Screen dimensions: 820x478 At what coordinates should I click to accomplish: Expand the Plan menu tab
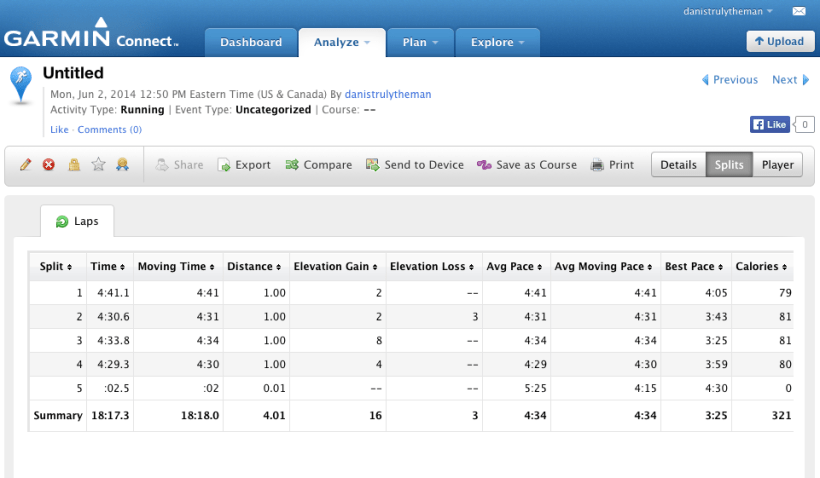(420, 42)
